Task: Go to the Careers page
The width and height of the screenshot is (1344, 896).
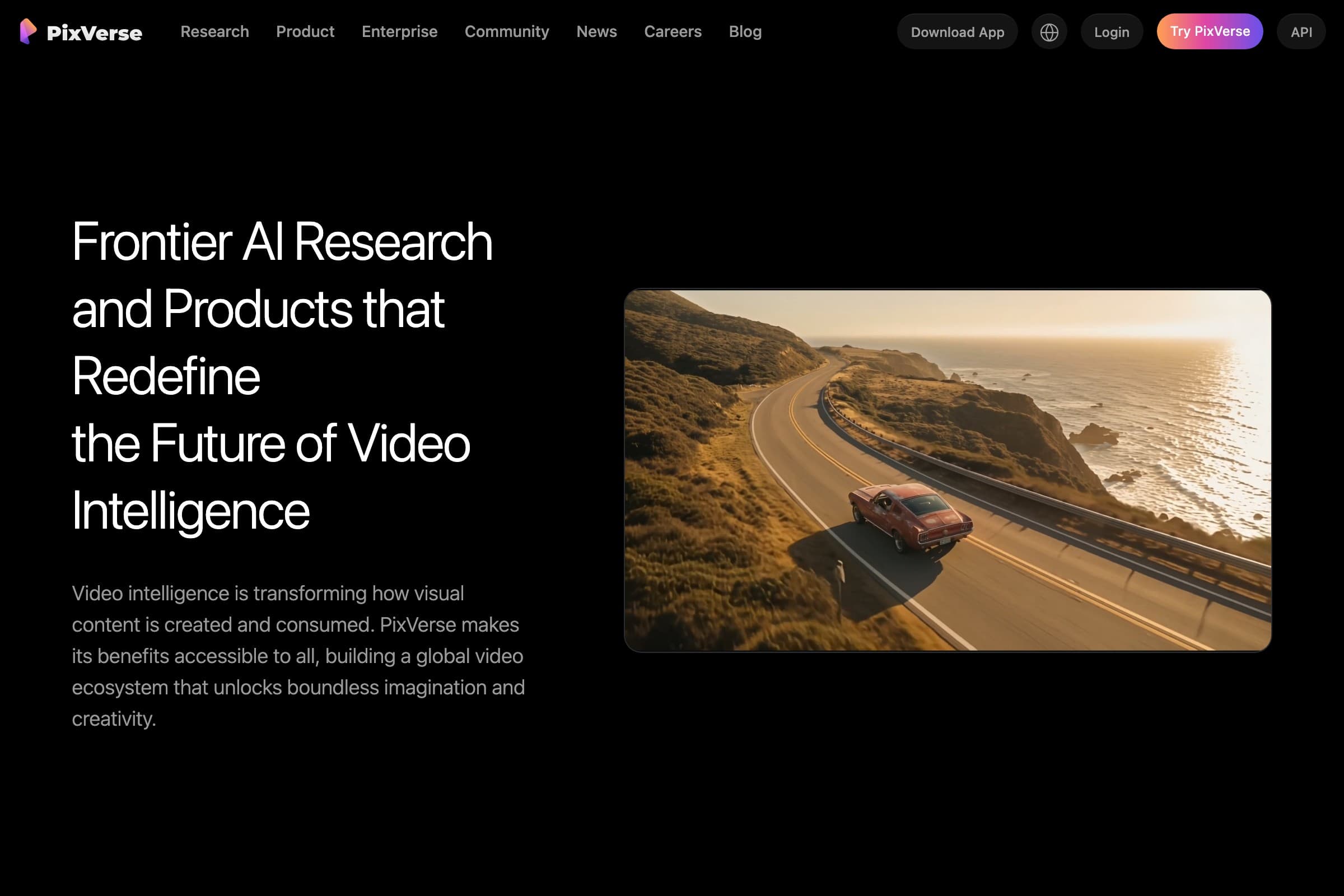Action: tap(673, 32)
